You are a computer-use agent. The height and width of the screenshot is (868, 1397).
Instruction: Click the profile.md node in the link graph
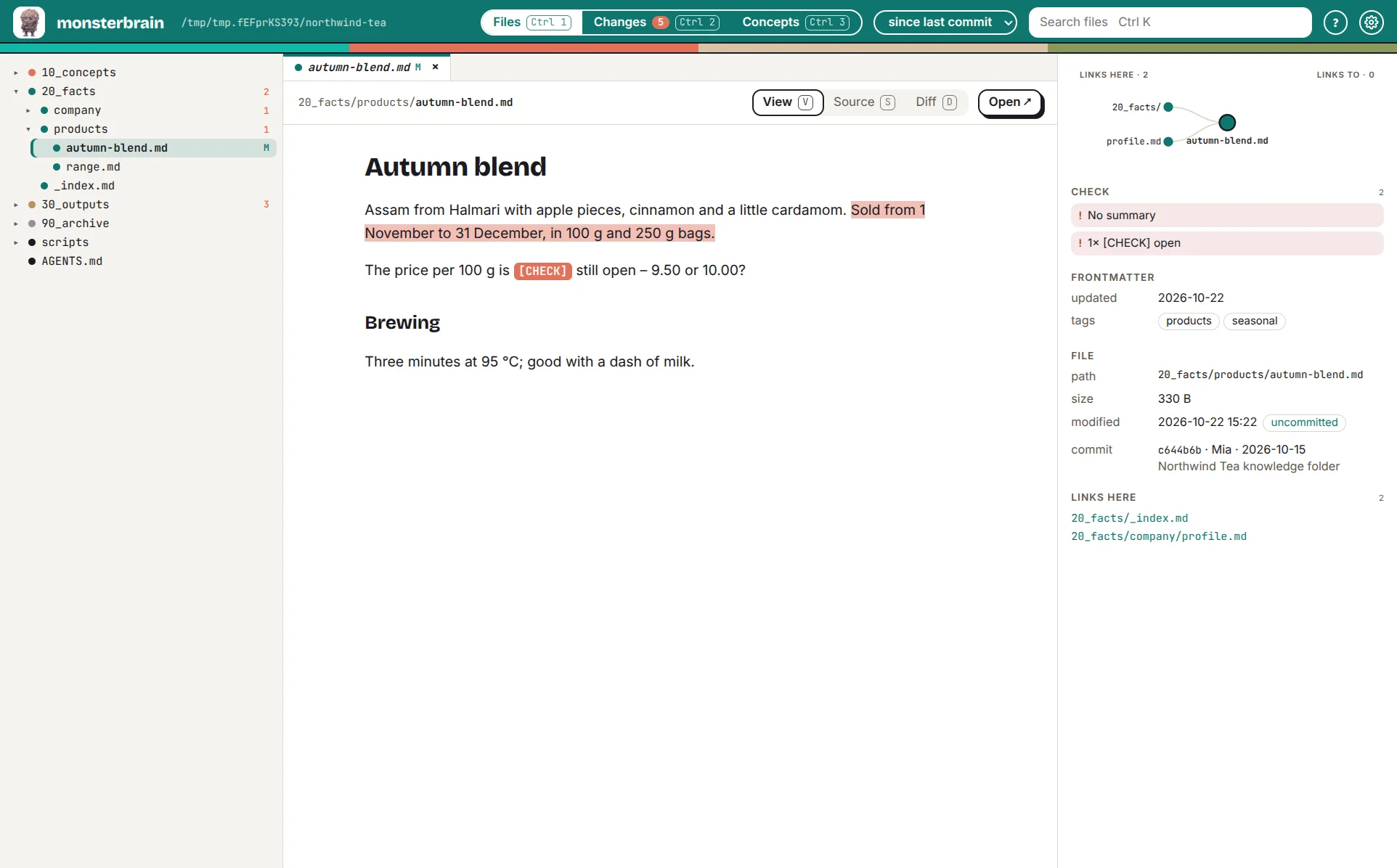coord(1168,142)
